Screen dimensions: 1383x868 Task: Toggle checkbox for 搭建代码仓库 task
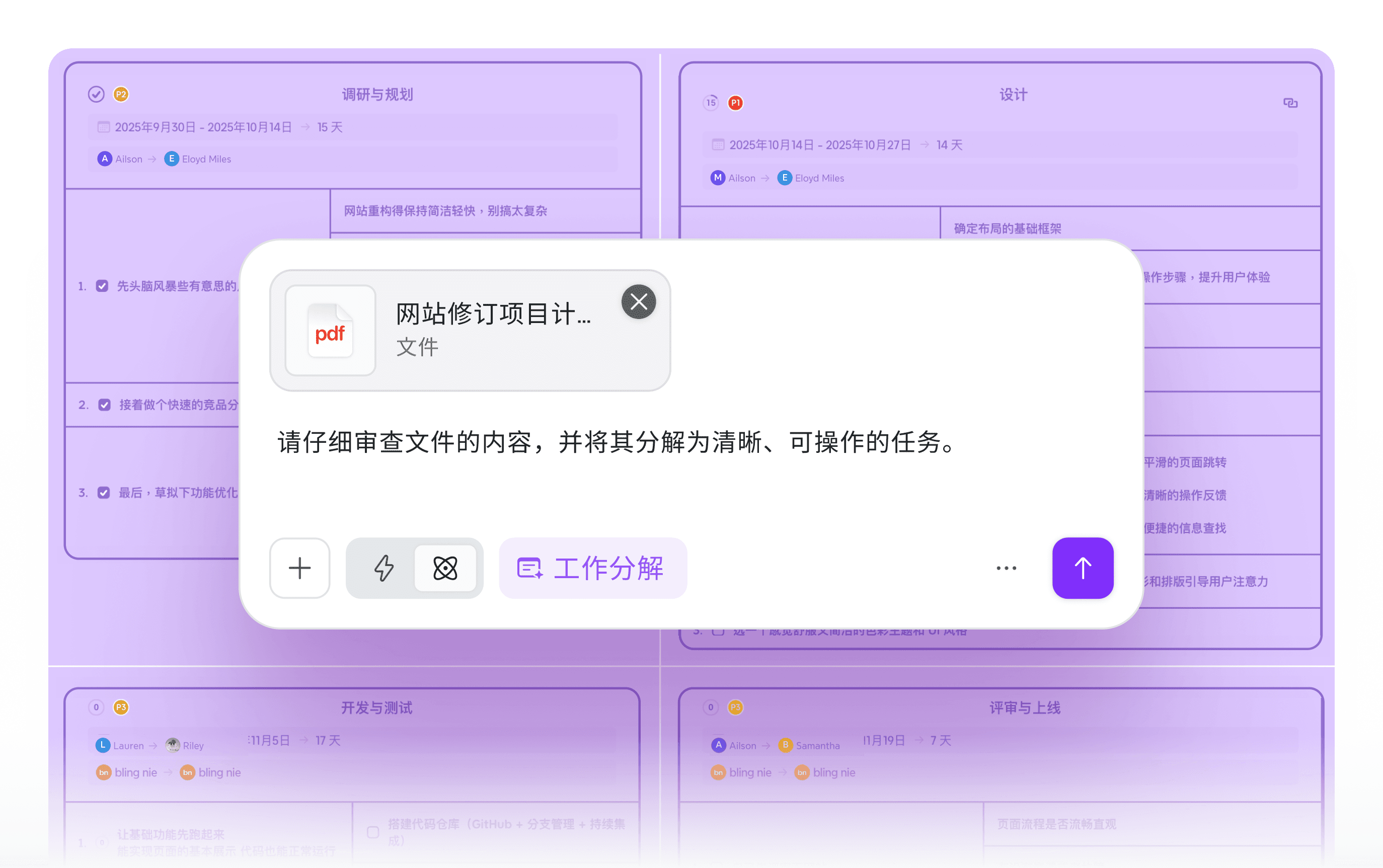coord(373,832)
